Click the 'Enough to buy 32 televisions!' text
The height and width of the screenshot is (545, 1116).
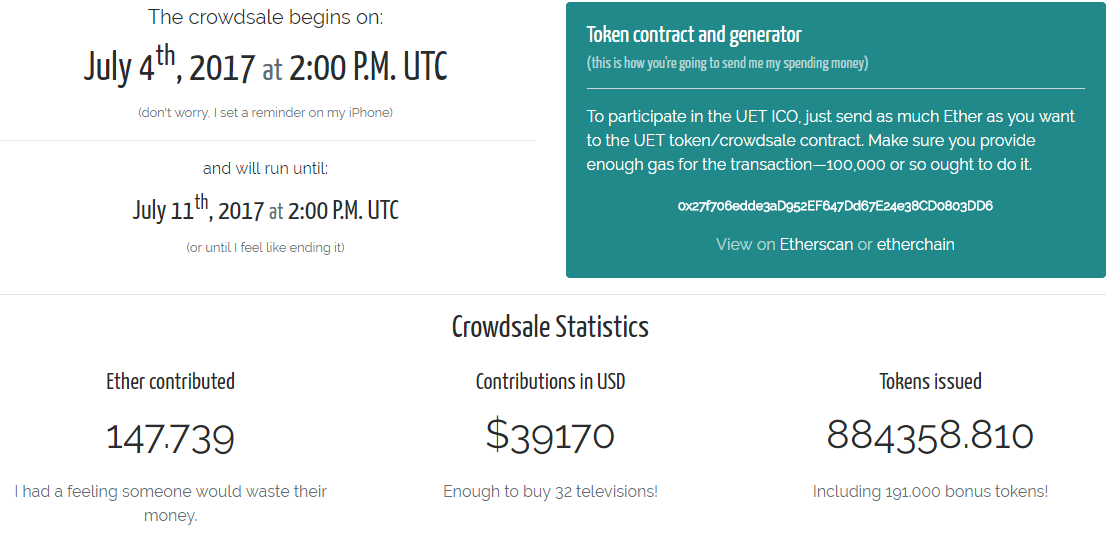point(550,492)
